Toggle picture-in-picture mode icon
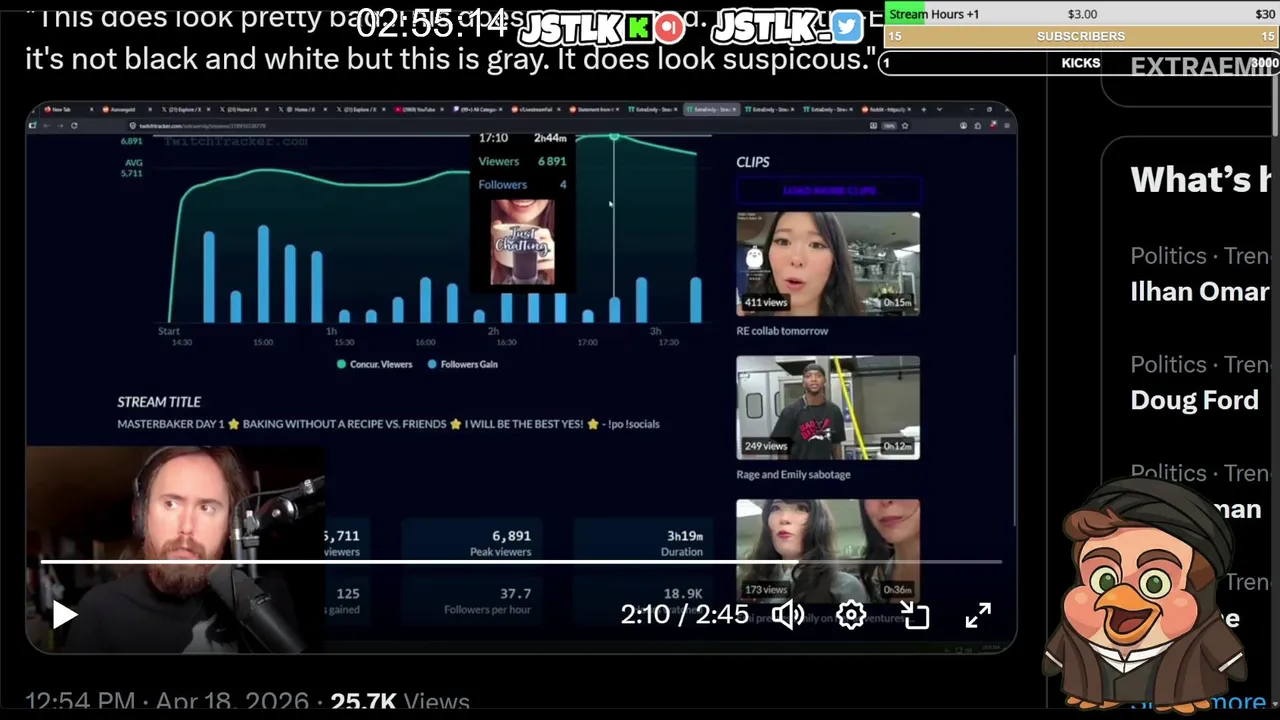Viewport: 1280px width, 720px height. (x=915, y=614)
